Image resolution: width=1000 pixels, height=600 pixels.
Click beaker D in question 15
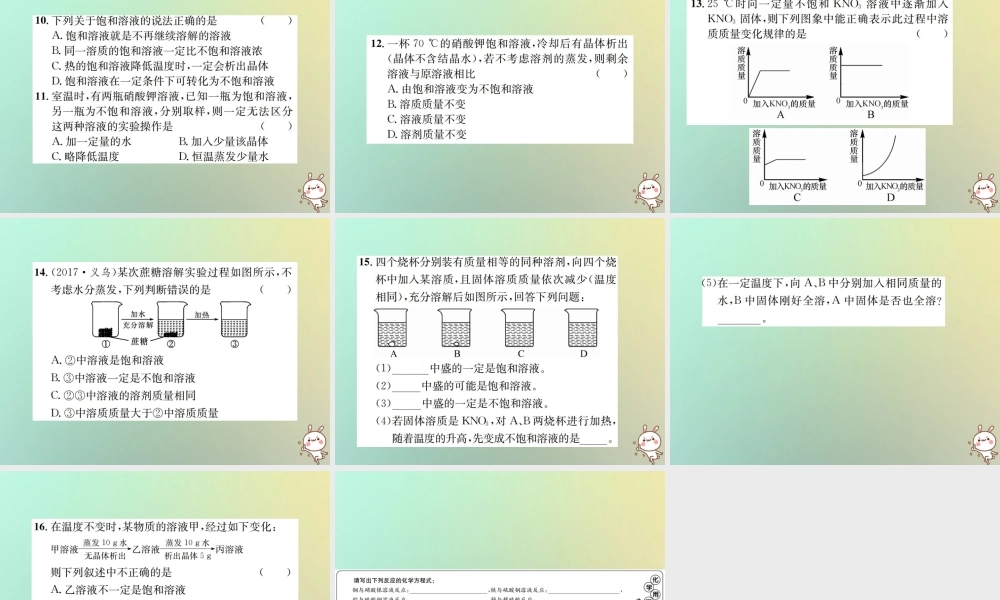click(582, 328)
